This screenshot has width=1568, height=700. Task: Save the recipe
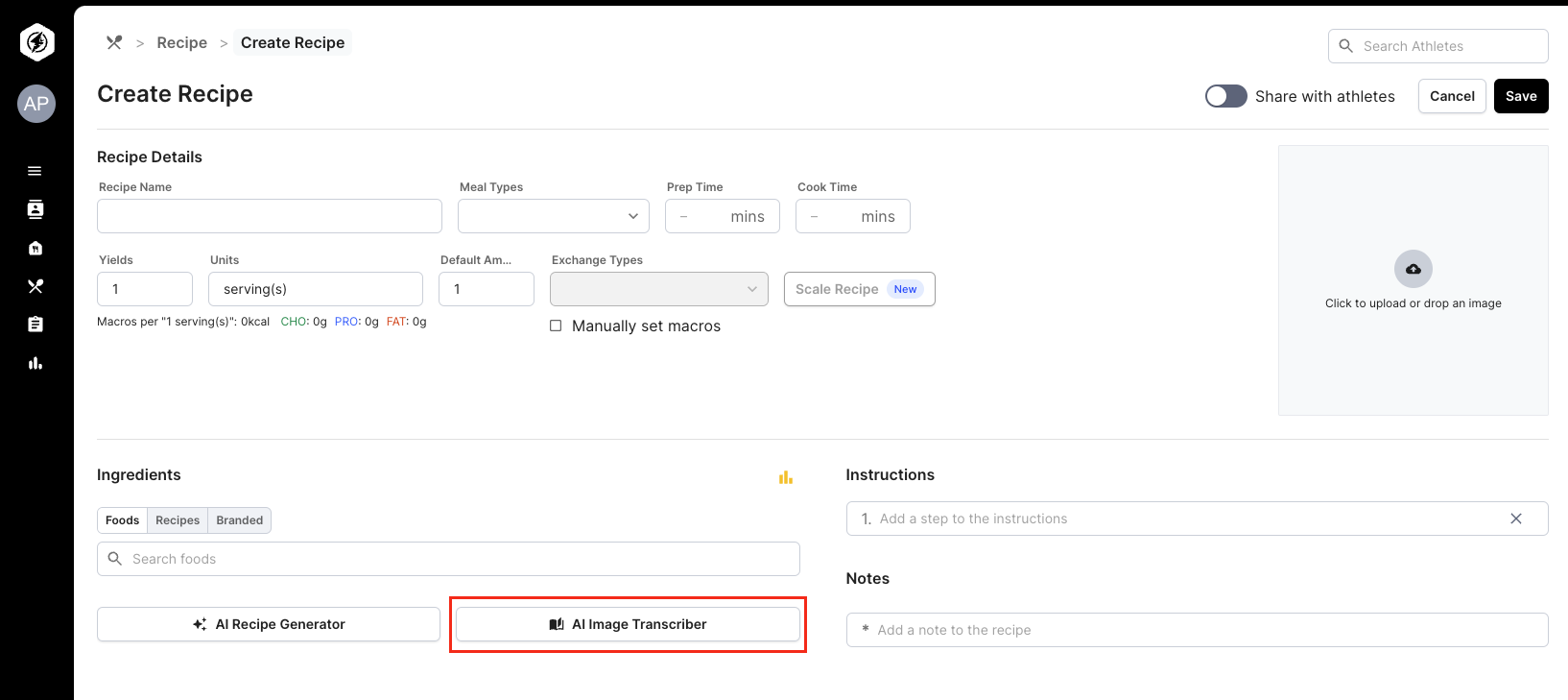(1521, 96)
